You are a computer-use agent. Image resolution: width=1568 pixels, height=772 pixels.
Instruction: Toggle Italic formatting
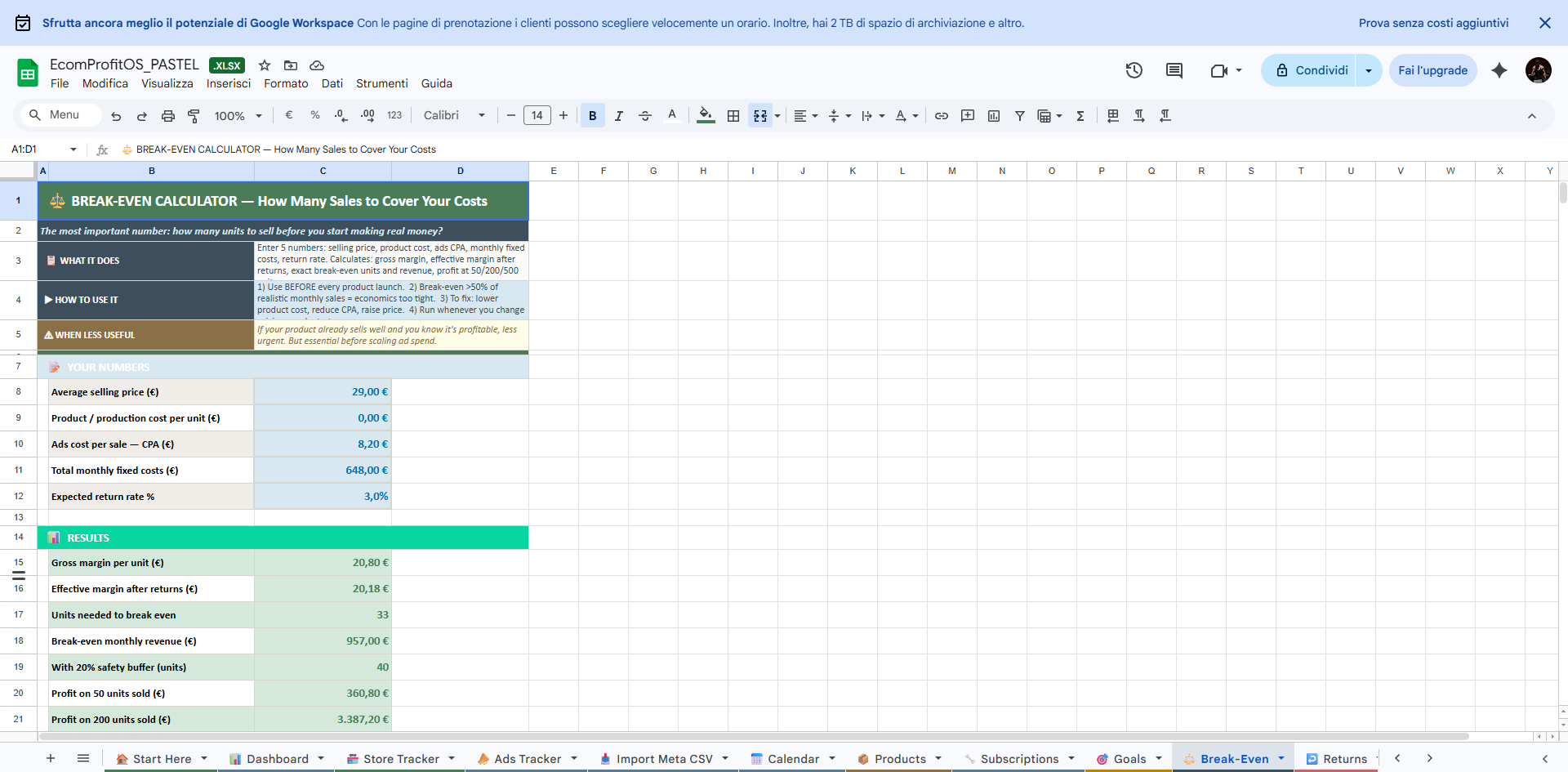coord(618,116)
